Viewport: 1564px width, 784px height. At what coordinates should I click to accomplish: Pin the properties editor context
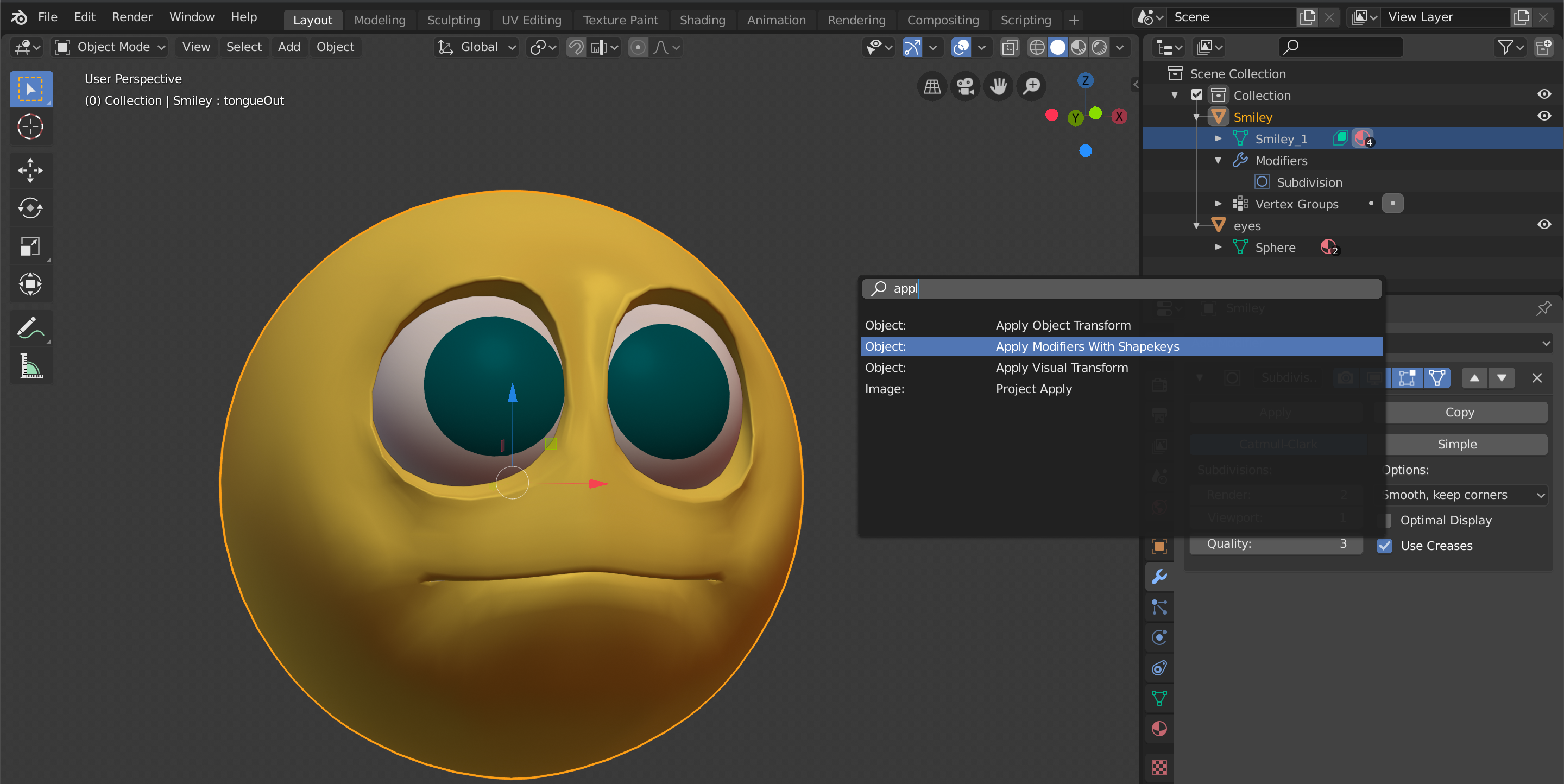coord(1543,308)
